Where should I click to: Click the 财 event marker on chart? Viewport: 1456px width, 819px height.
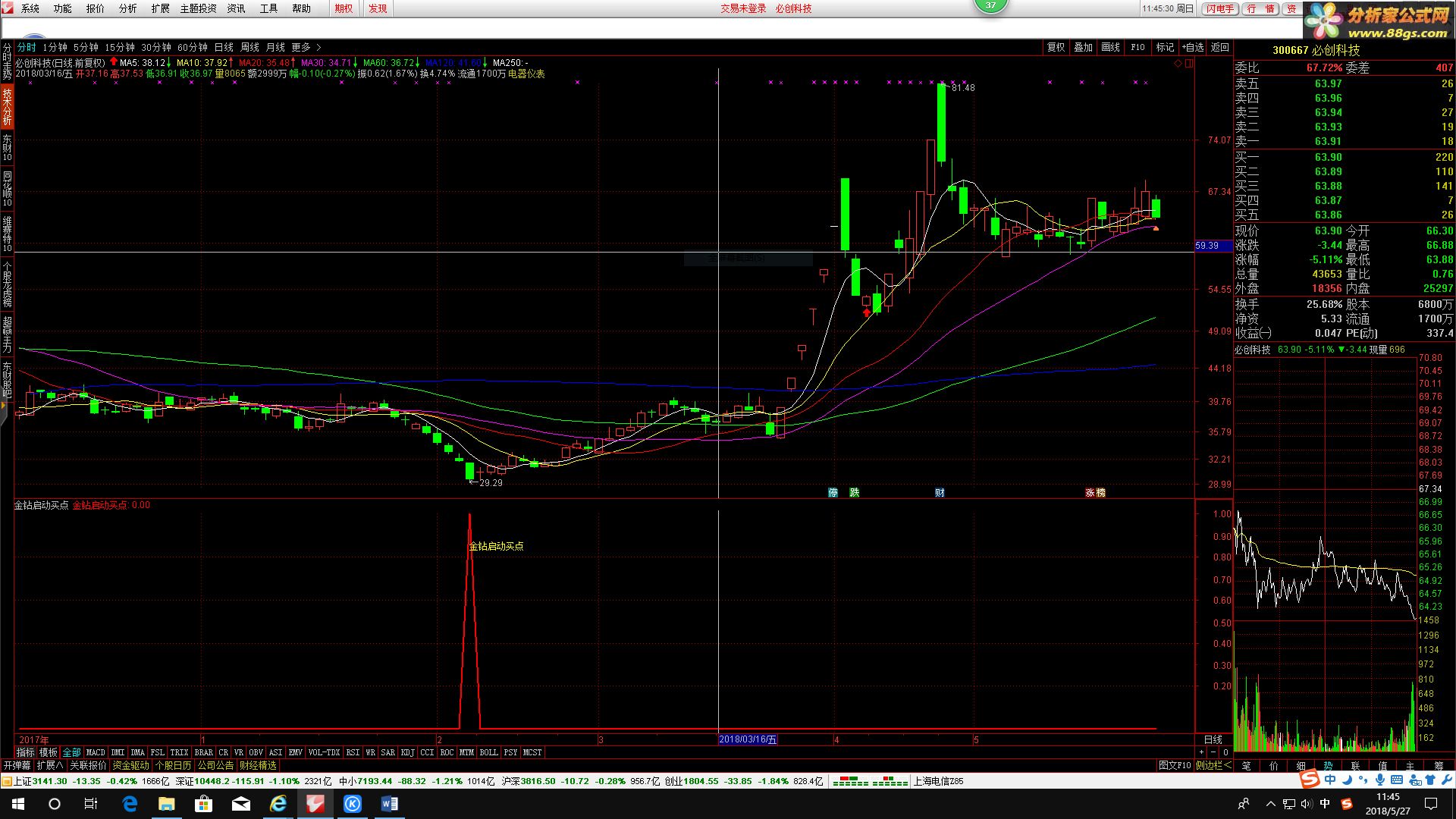(940, 493)
